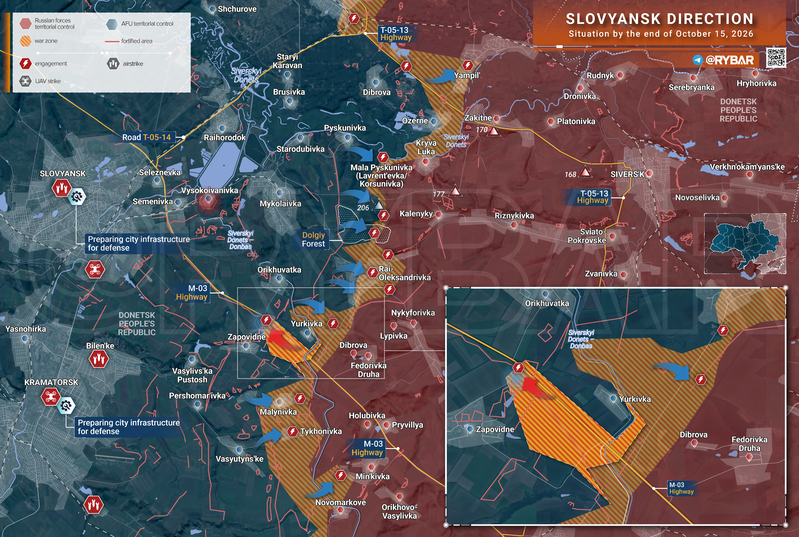Click the Mykolaivka label
799x537 pixels.
(x=280, y=204)
